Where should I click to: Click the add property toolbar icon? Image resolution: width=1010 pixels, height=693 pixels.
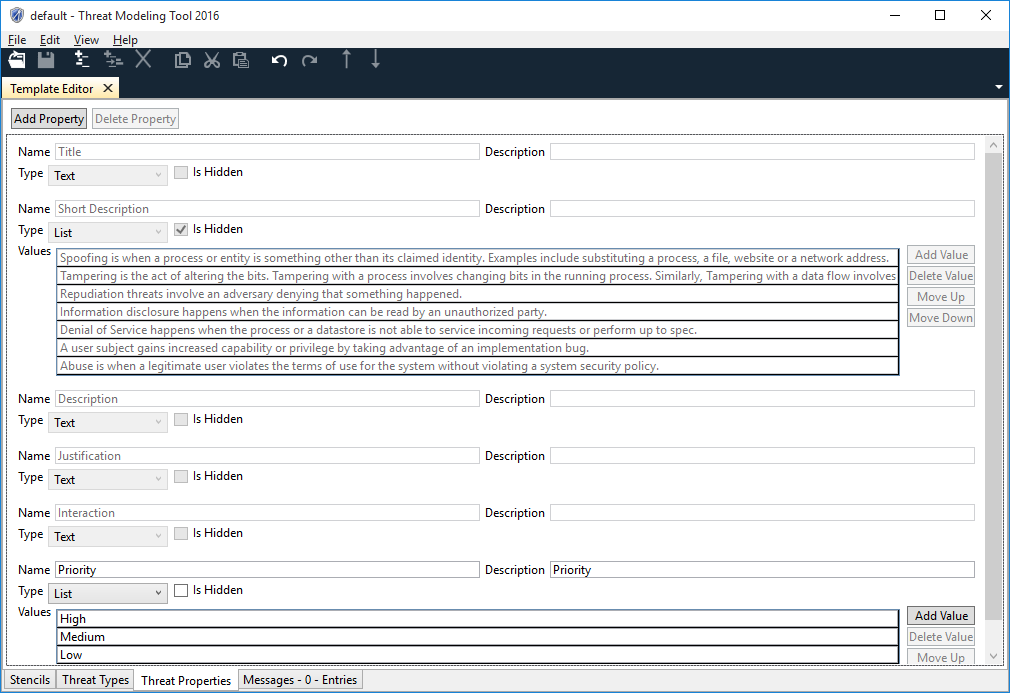pyautogui.click(x=81, y=59)
